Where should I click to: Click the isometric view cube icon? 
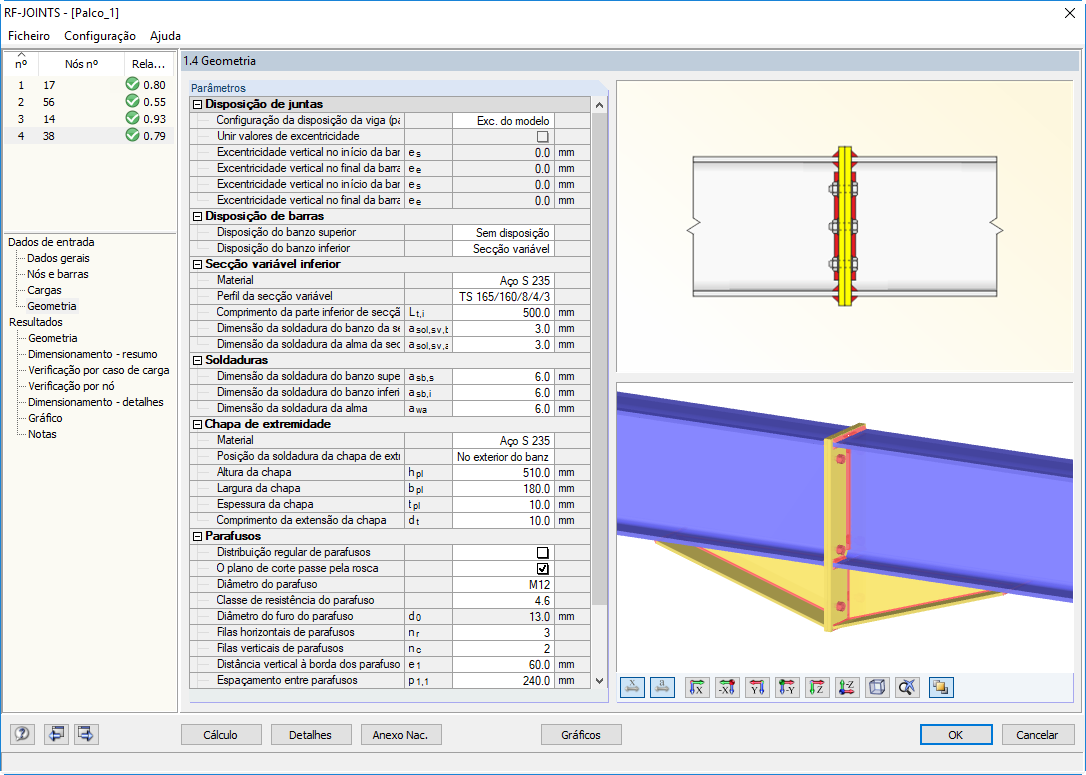coord(877,687)
